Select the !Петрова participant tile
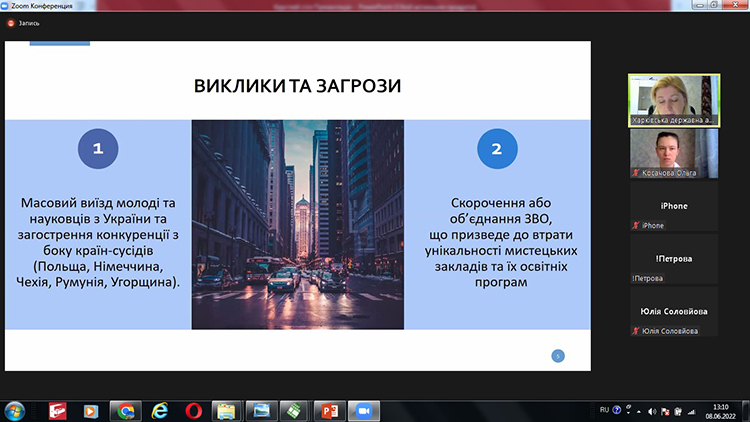This screenshot has width=750, height=422. pos(674,259)
